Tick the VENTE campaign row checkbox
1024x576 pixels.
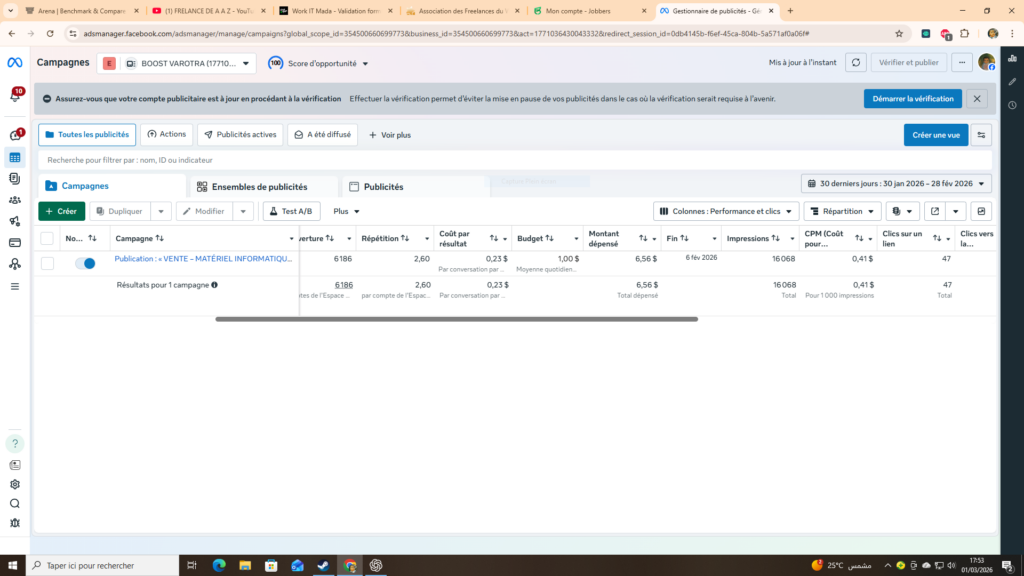(x=47, y=263)
